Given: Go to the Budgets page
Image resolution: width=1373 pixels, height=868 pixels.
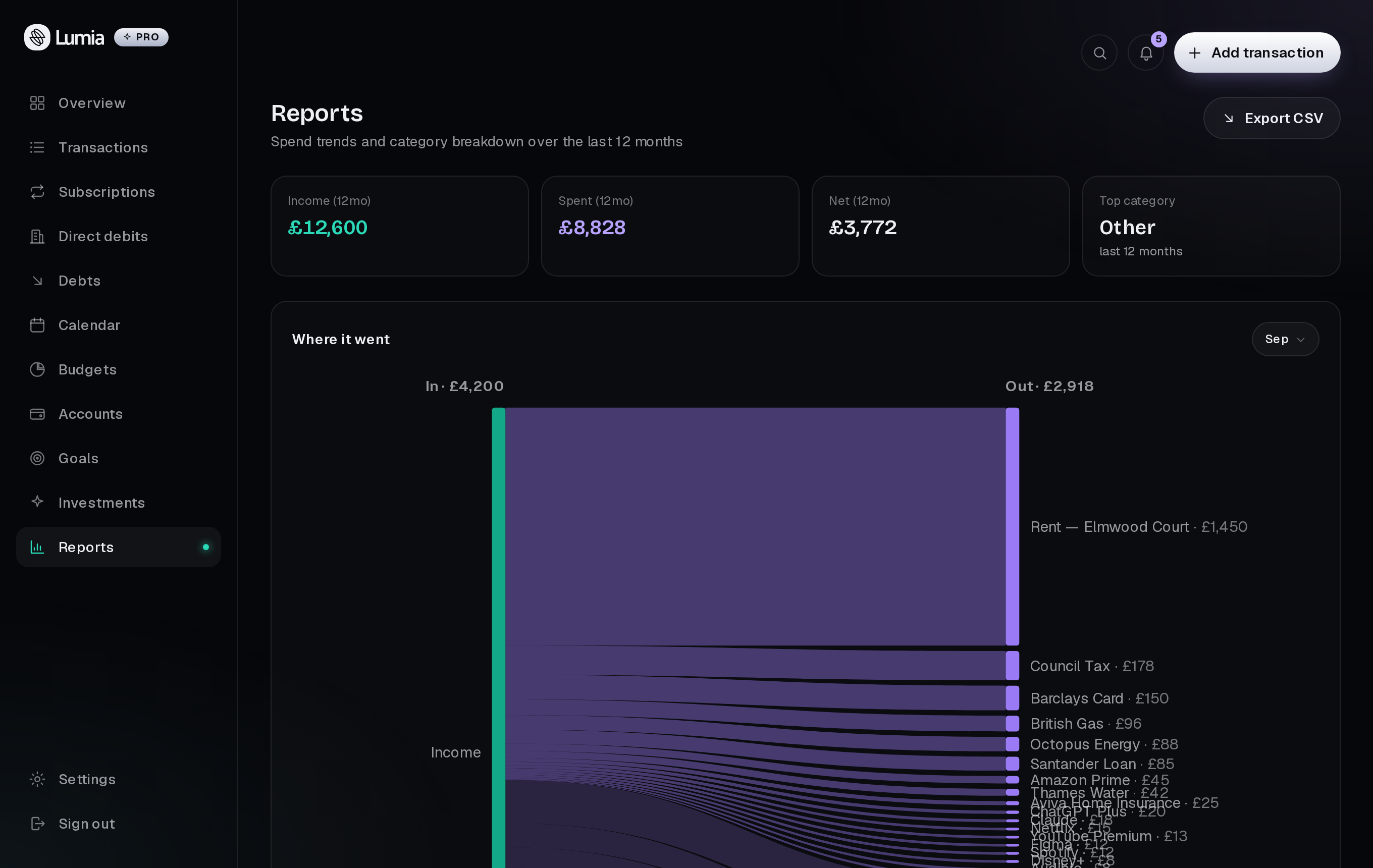Looking at the screenshot, I should pos(119,370).
